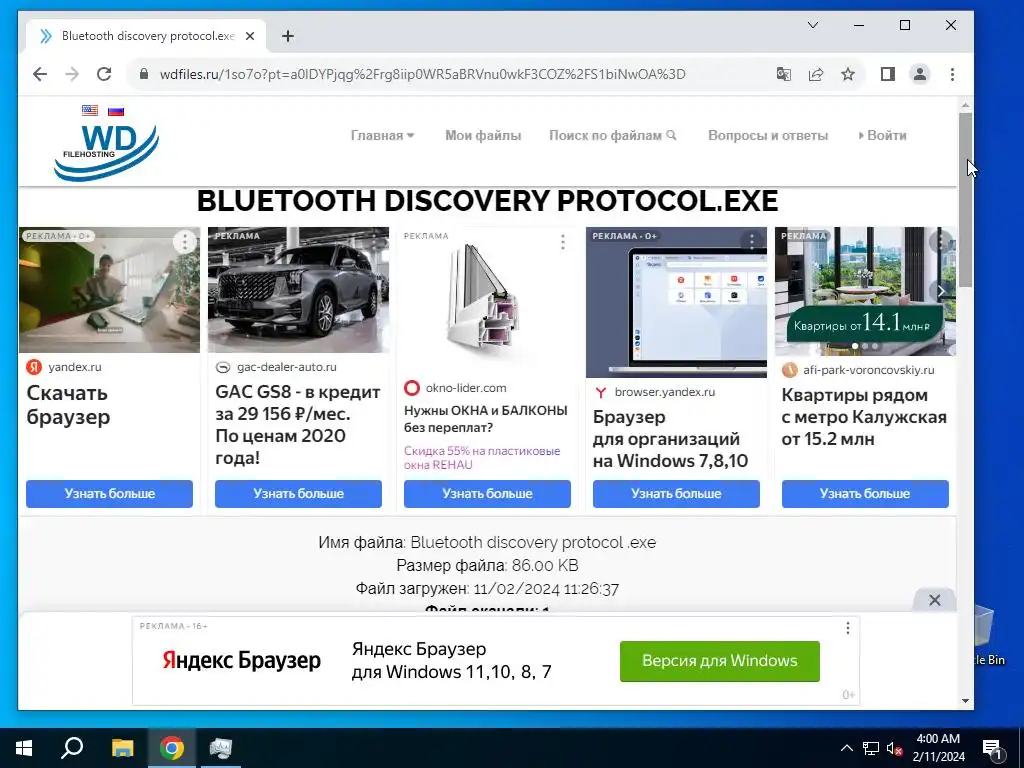
Task: Close the Bluetooth discovery protocol.exe tab
Action: click(x=250, y=36)
